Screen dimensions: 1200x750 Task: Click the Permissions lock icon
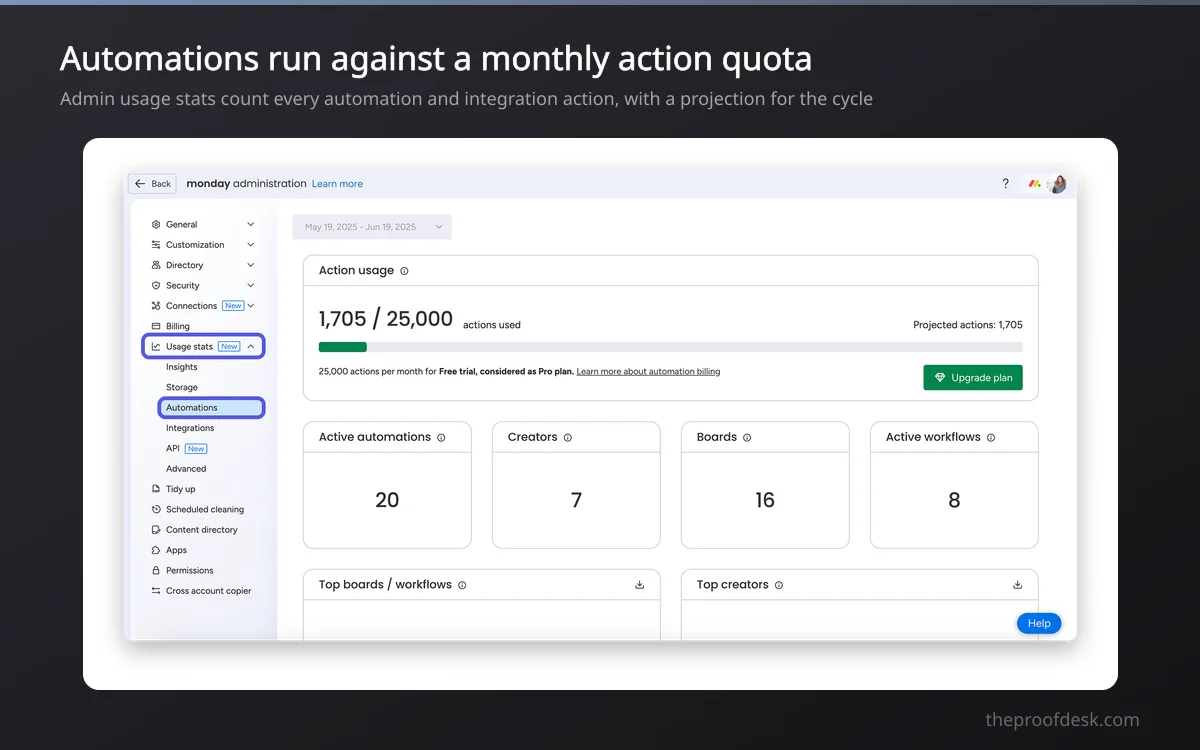tap(156, 571)
